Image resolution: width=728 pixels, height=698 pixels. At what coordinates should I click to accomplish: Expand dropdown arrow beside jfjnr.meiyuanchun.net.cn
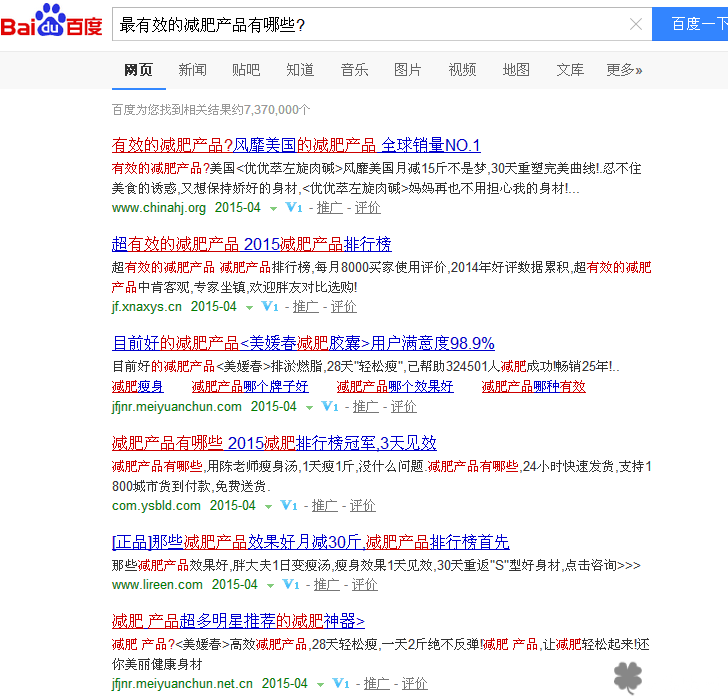pos(320,685)
